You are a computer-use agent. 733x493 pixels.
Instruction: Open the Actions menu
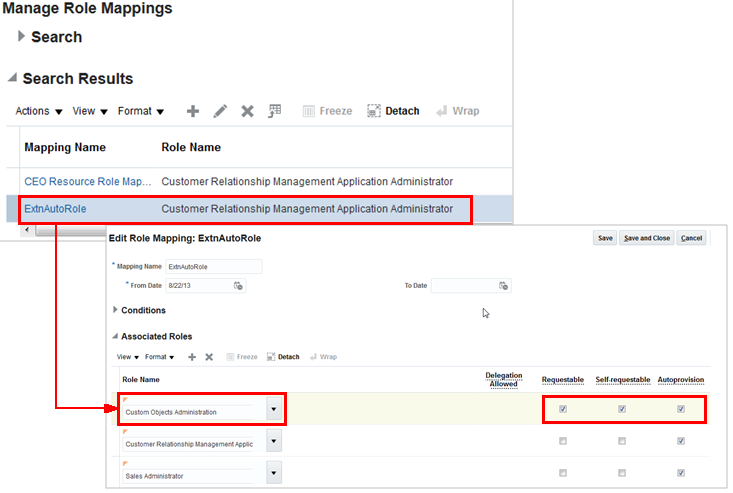(39, 111)
